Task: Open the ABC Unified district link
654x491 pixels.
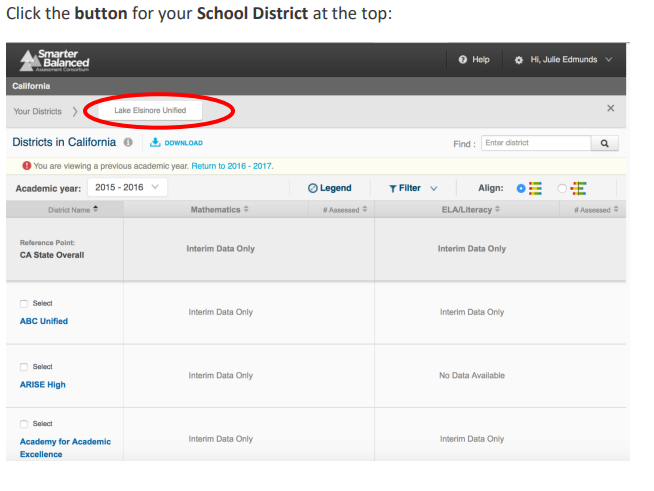Action: tap(44, 321)
